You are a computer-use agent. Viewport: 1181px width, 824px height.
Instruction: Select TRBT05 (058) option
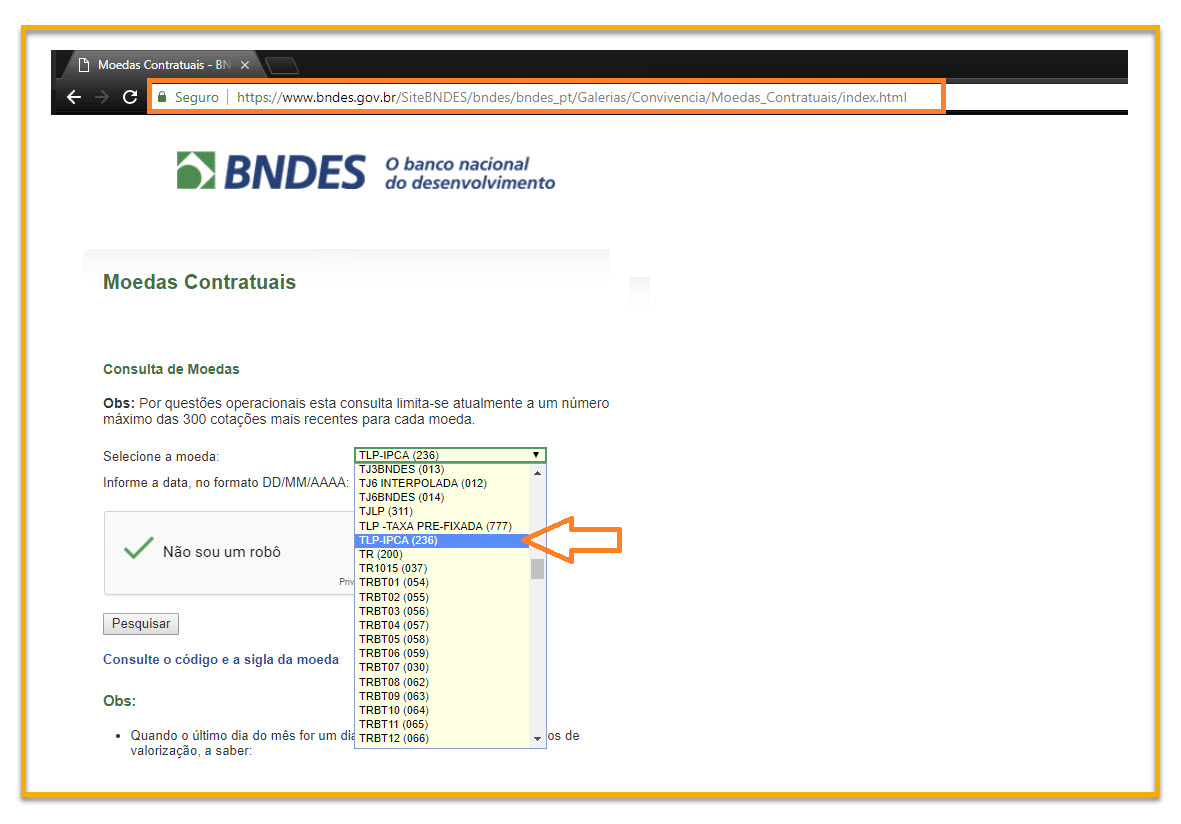coord(442,639)
